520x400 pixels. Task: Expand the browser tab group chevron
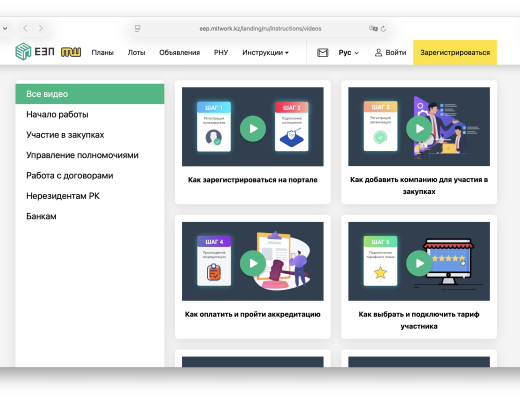(5, 28)
